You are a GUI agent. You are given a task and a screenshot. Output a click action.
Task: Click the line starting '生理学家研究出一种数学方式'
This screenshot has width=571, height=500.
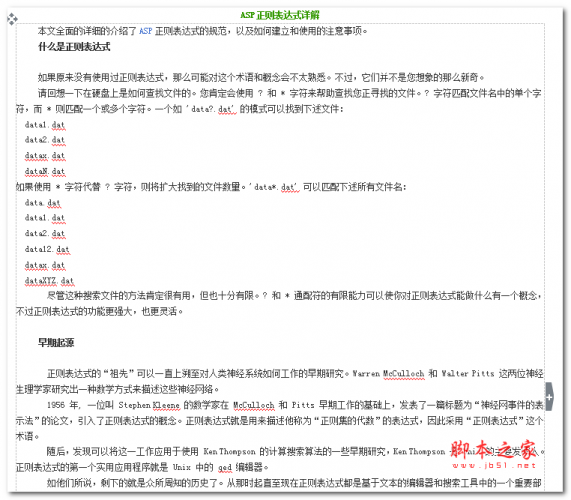click(117, 389)
